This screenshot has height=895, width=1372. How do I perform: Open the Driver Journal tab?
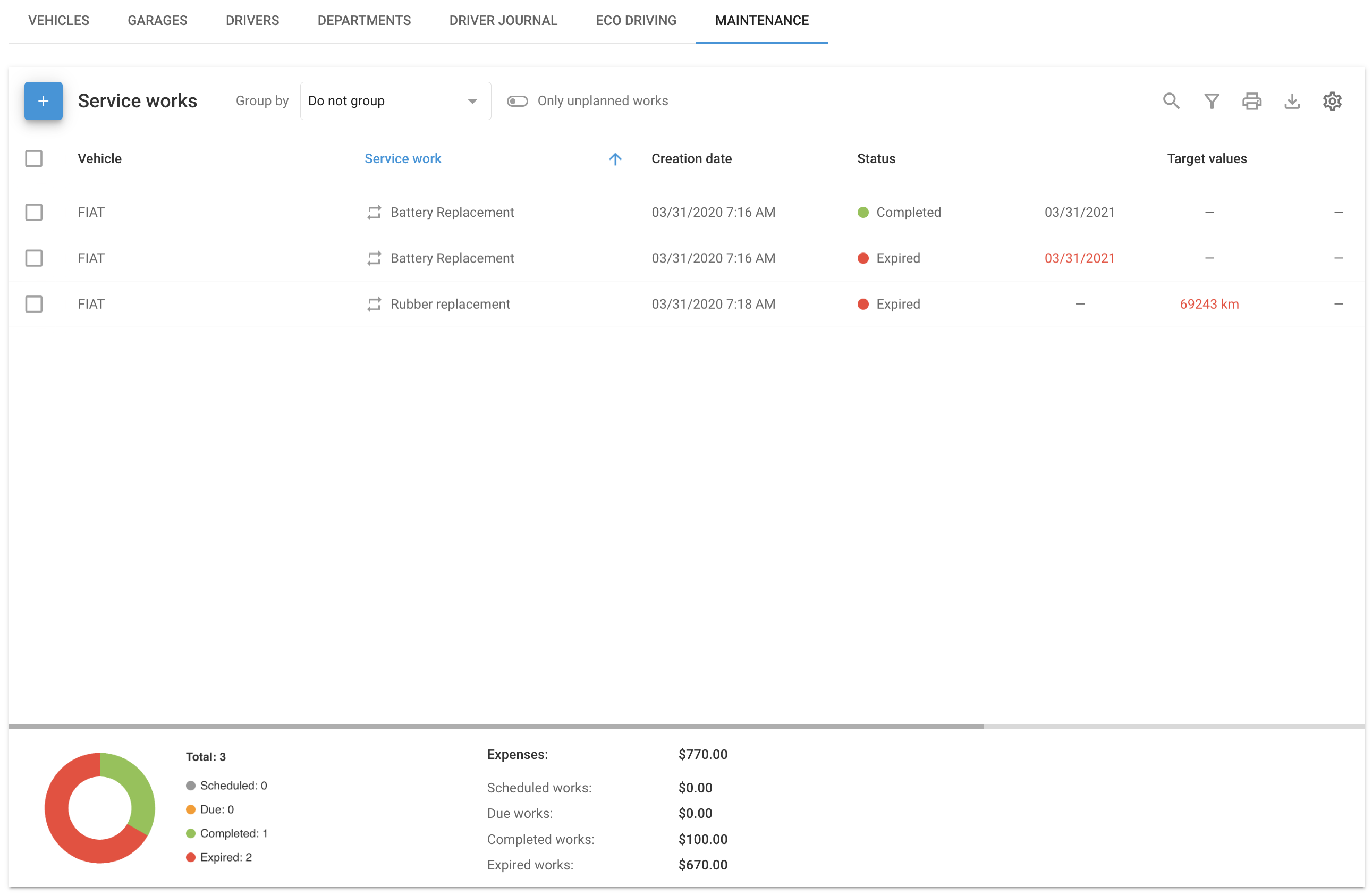pos(503,21)
